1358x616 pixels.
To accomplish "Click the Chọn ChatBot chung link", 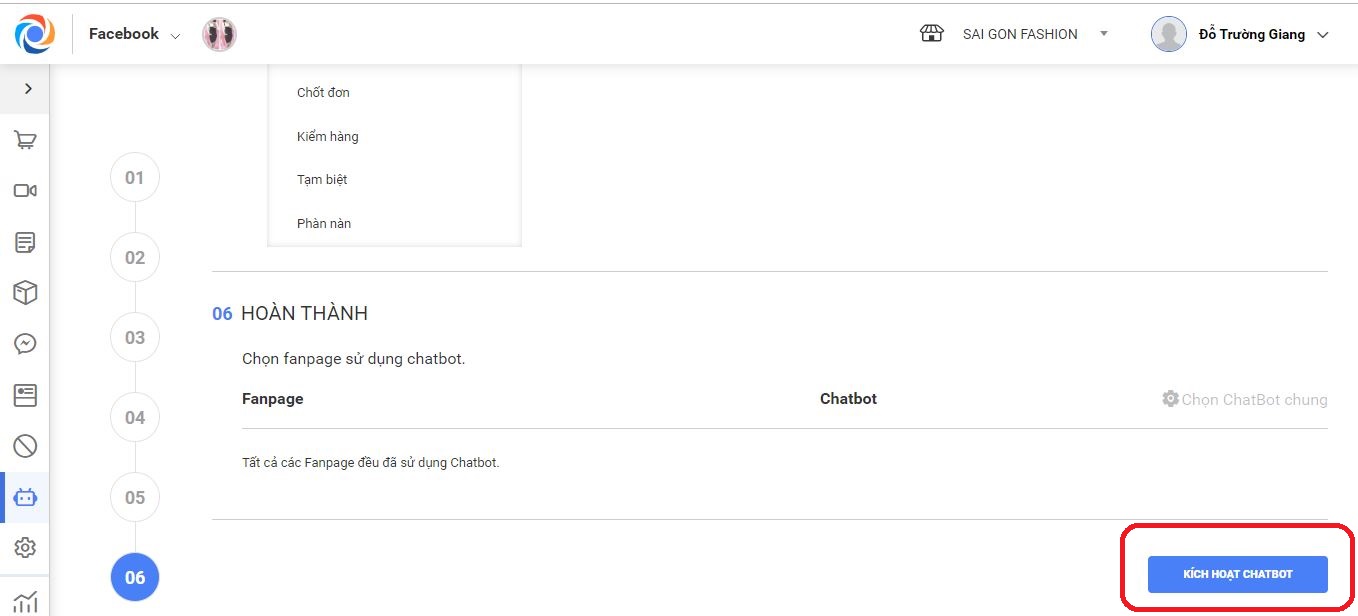I will [x=1254, y=399].
